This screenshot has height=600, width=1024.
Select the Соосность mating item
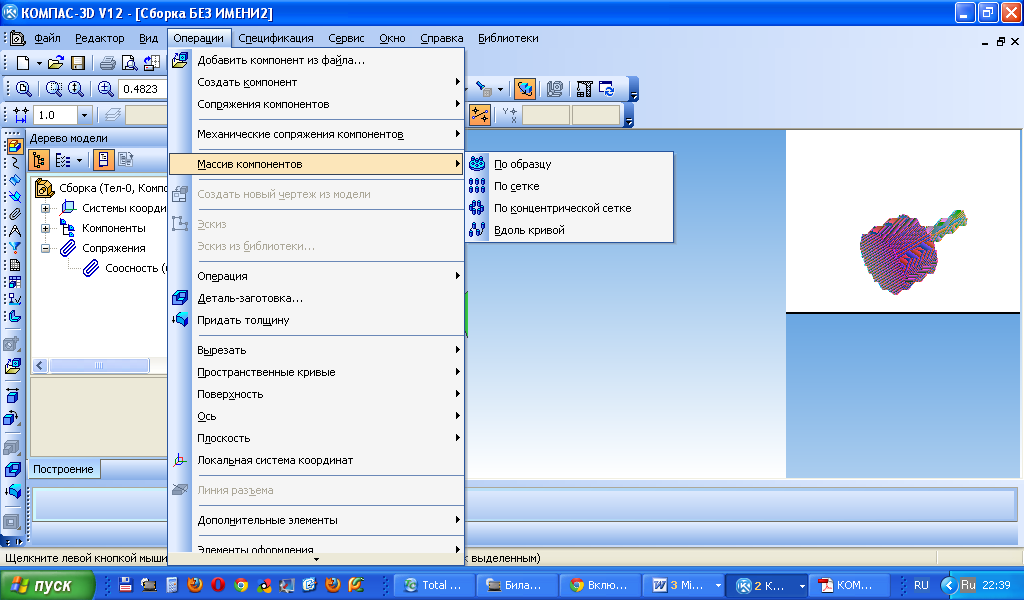click(x=136, y=268)
